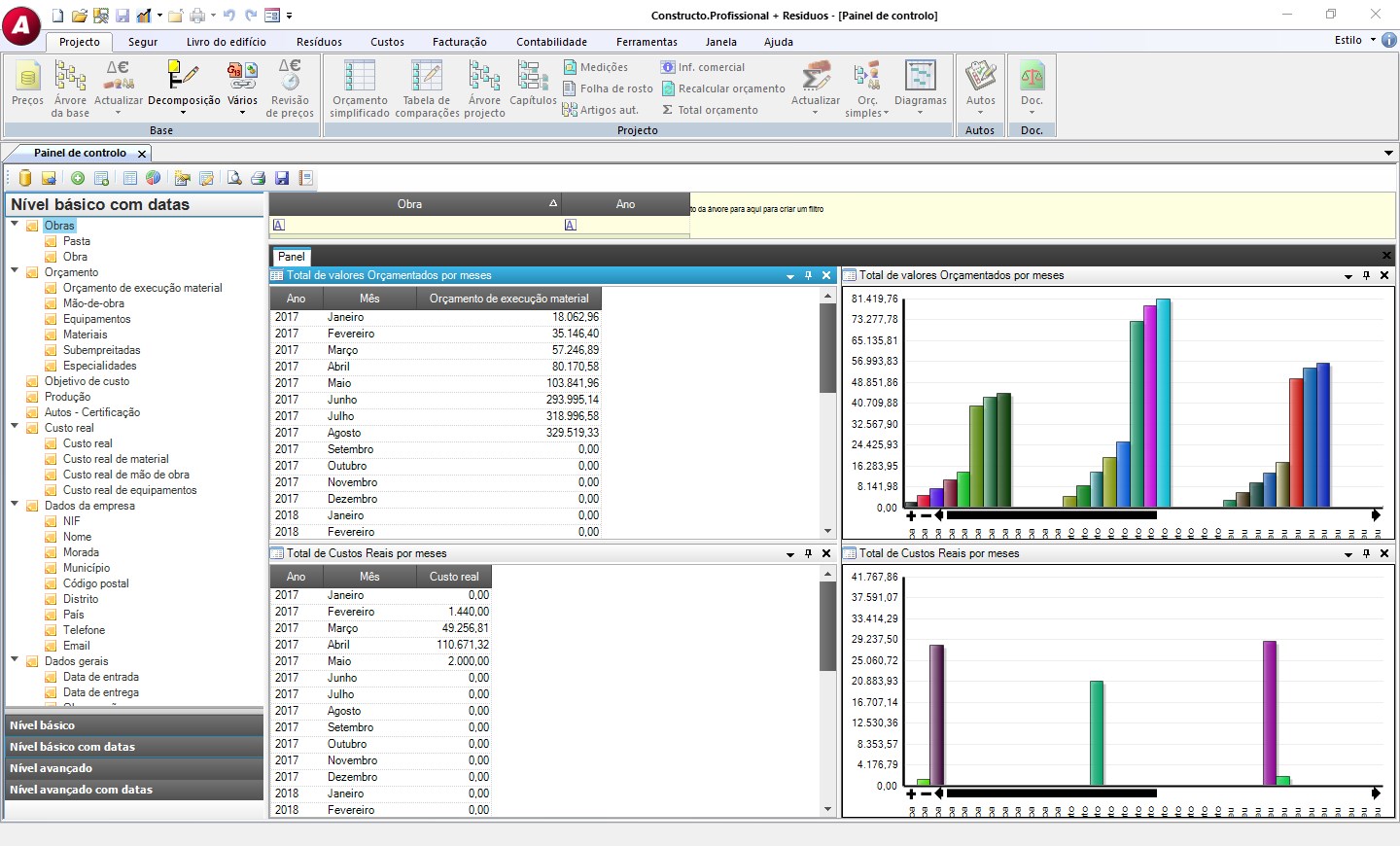Select the Nível avançado section button
This screenshot has height=846, width=1400.
134,768
